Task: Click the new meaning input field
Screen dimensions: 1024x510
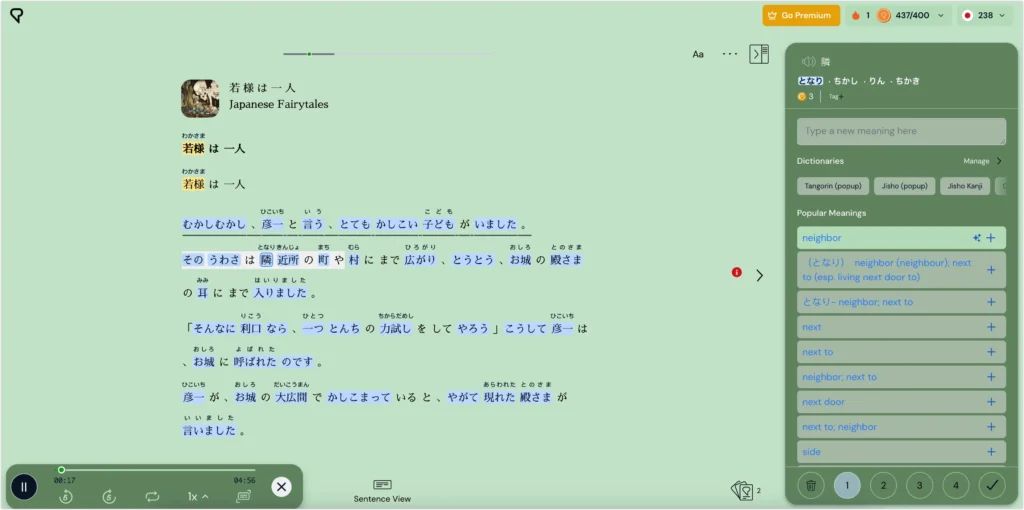Action: coord(901,131)
